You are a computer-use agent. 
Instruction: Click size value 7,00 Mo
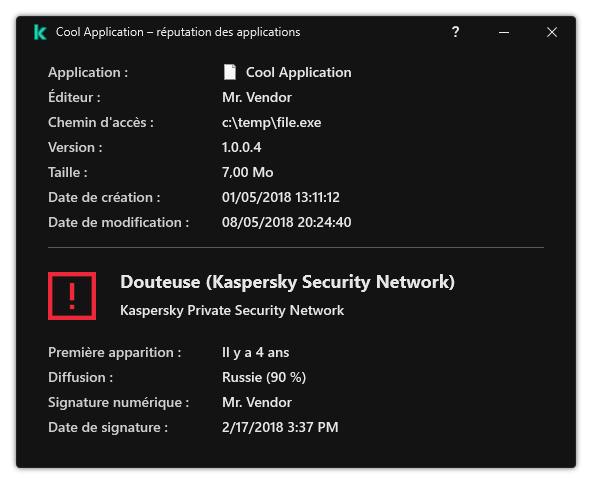[x=248, y=173]
